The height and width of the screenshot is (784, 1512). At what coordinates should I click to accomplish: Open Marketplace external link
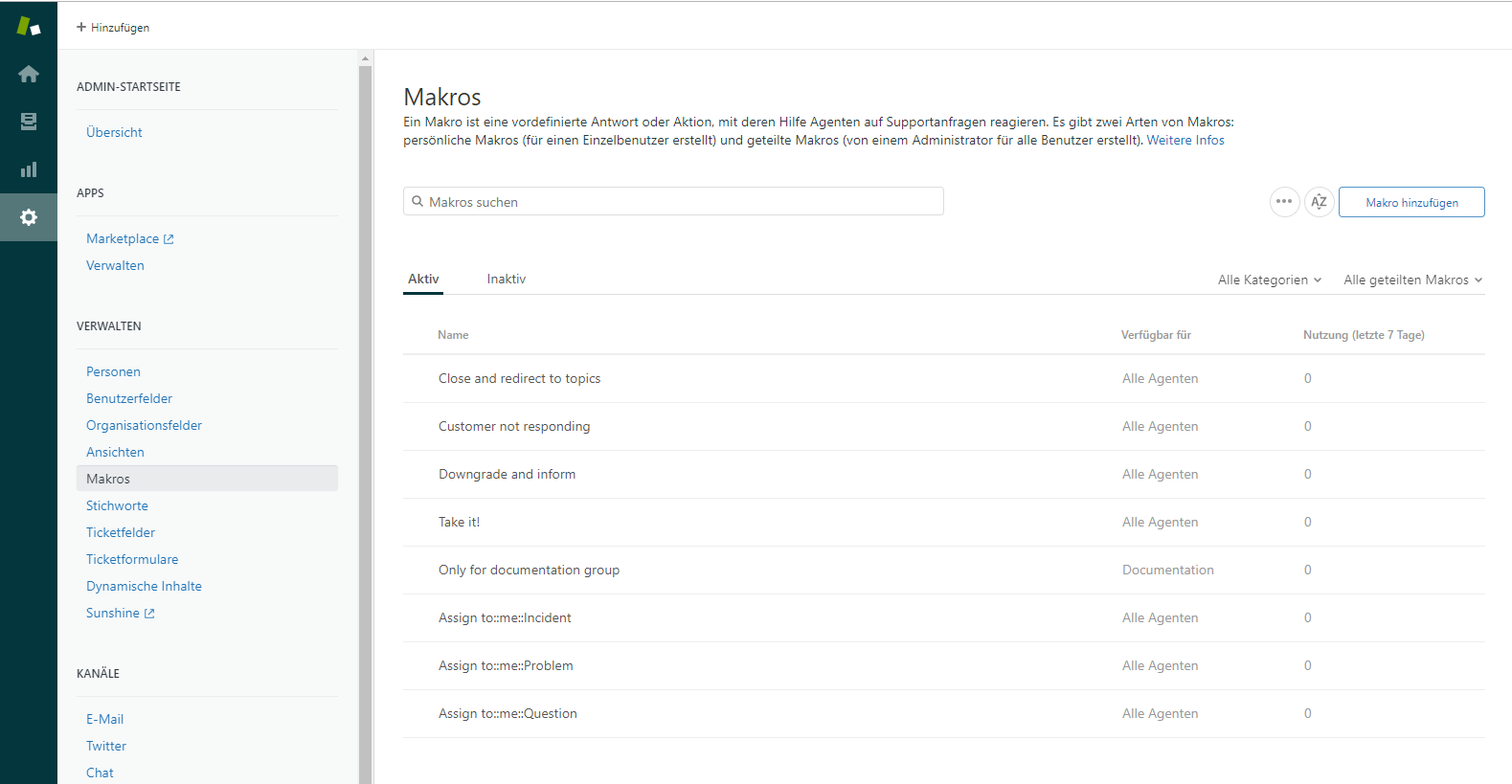[129, 238]
